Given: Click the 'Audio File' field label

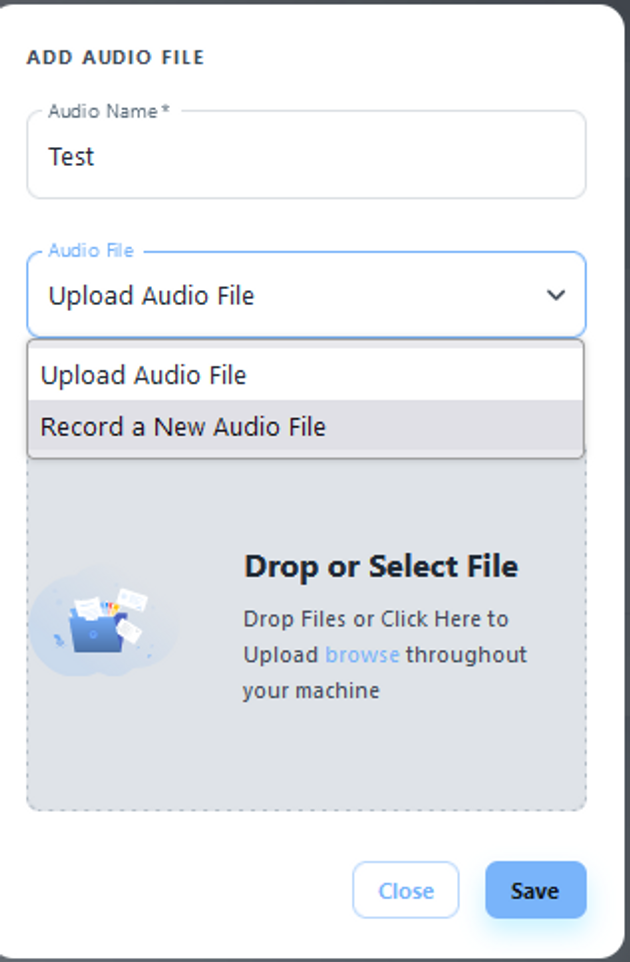Looking at the screenshot, I should [91, 250].
